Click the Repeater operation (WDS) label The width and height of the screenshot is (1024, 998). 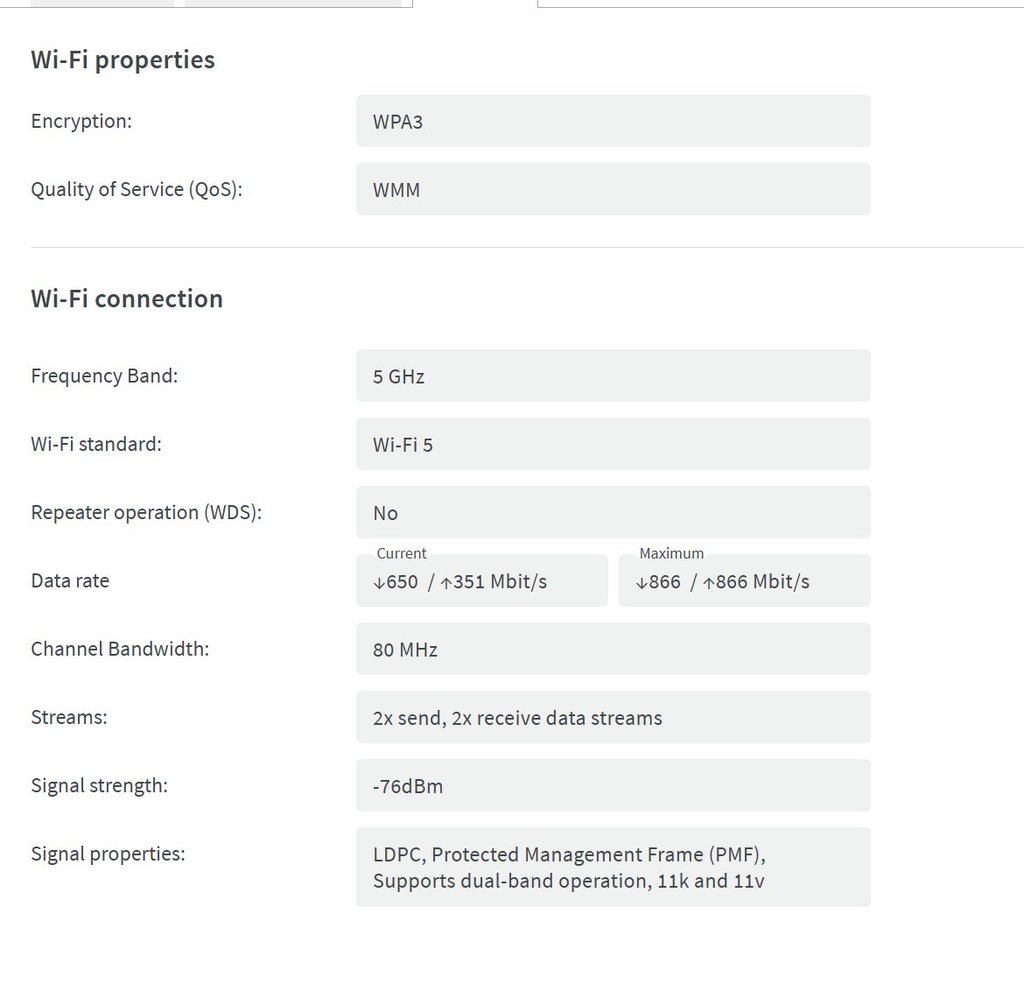tap(146, 512)
